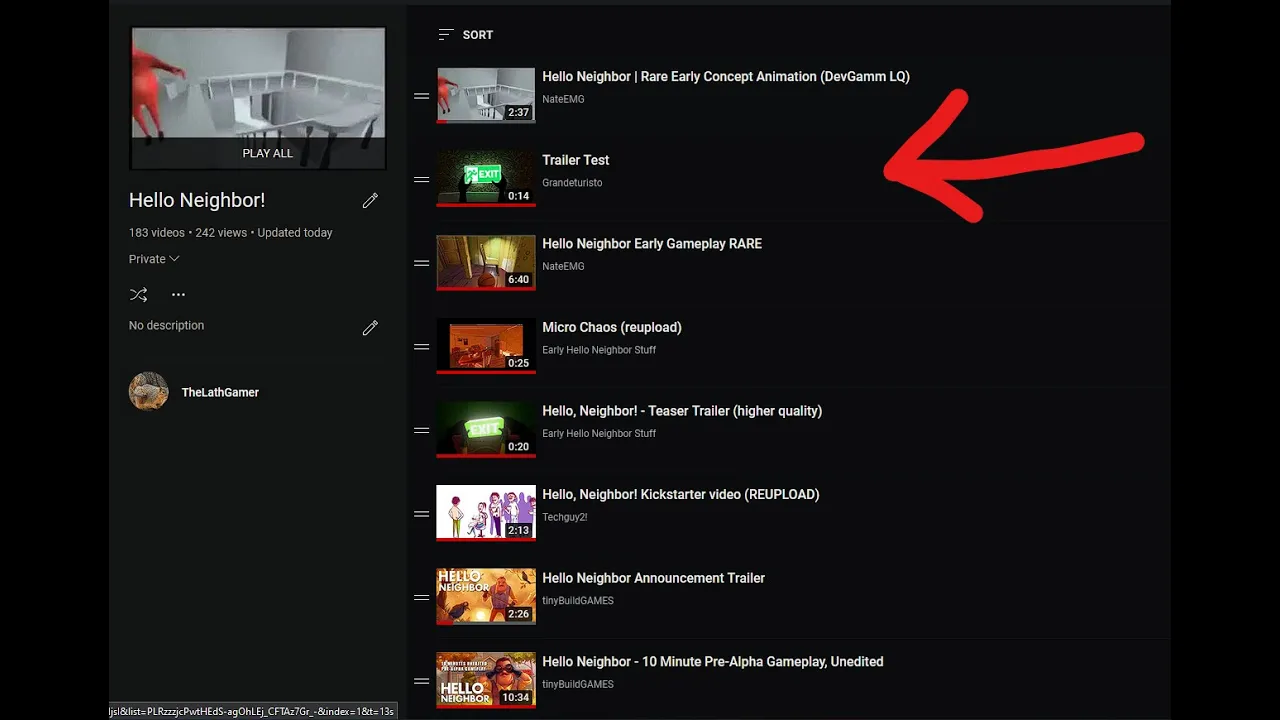Click the 0:25 Micro Chaos thumbnail
Screen dimensions: 1280x720
tap(486, 346)
